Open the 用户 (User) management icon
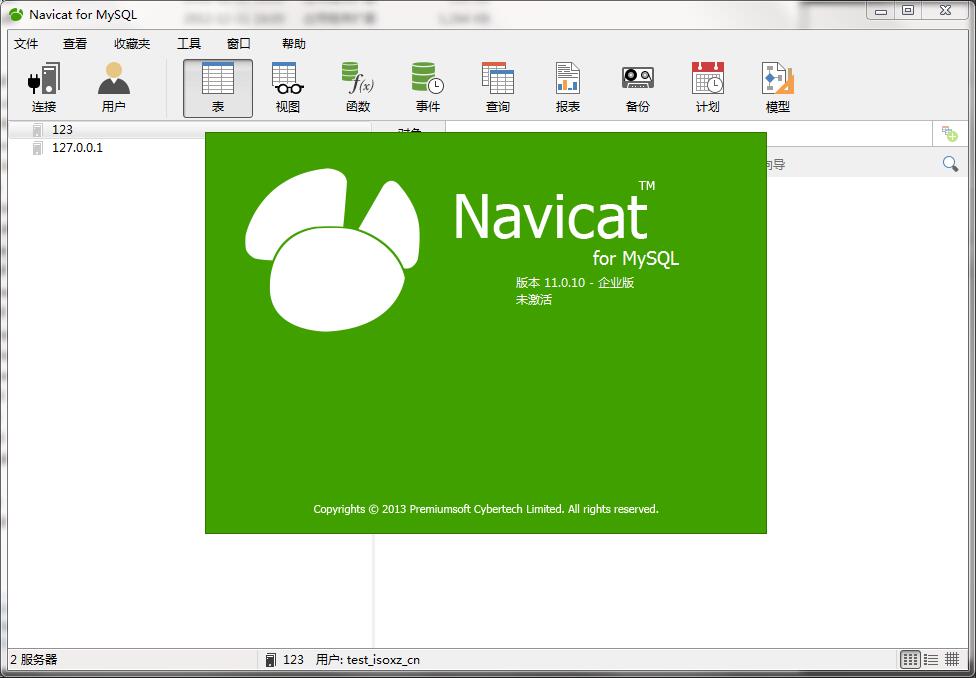 click(114, 87)
